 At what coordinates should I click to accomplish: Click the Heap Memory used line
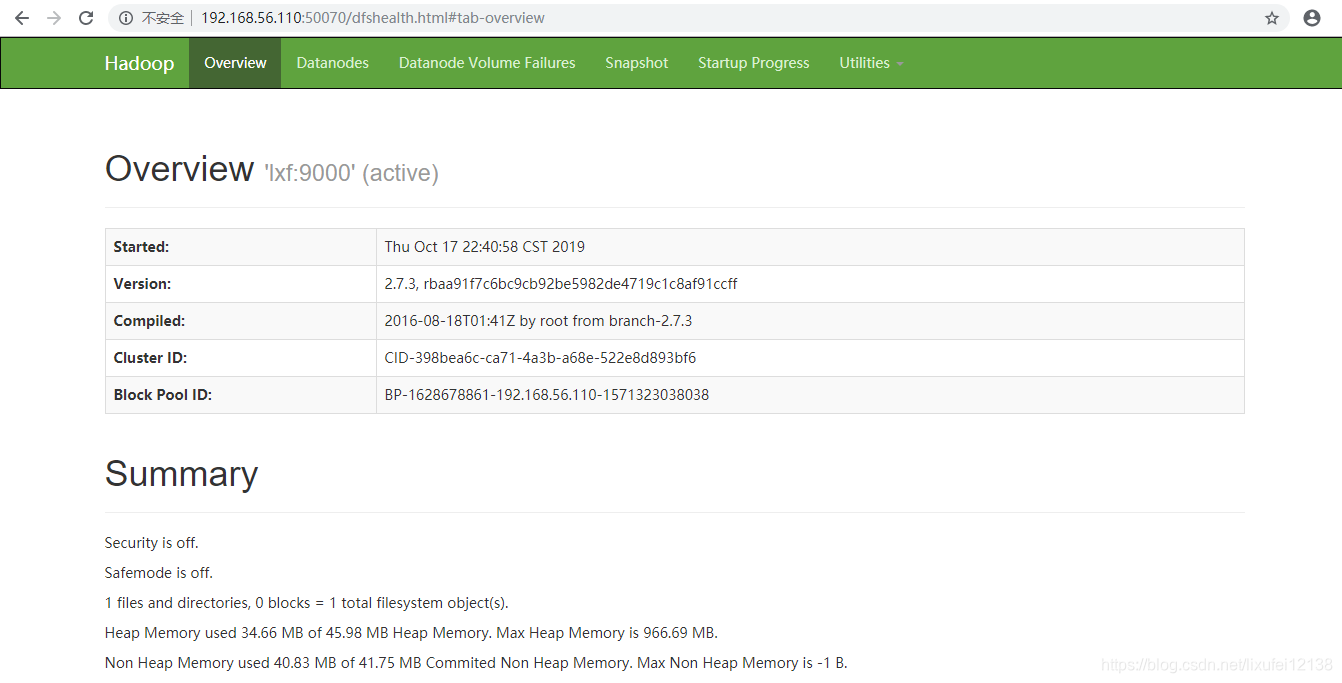pyautogui.click(x=411, y=633)
